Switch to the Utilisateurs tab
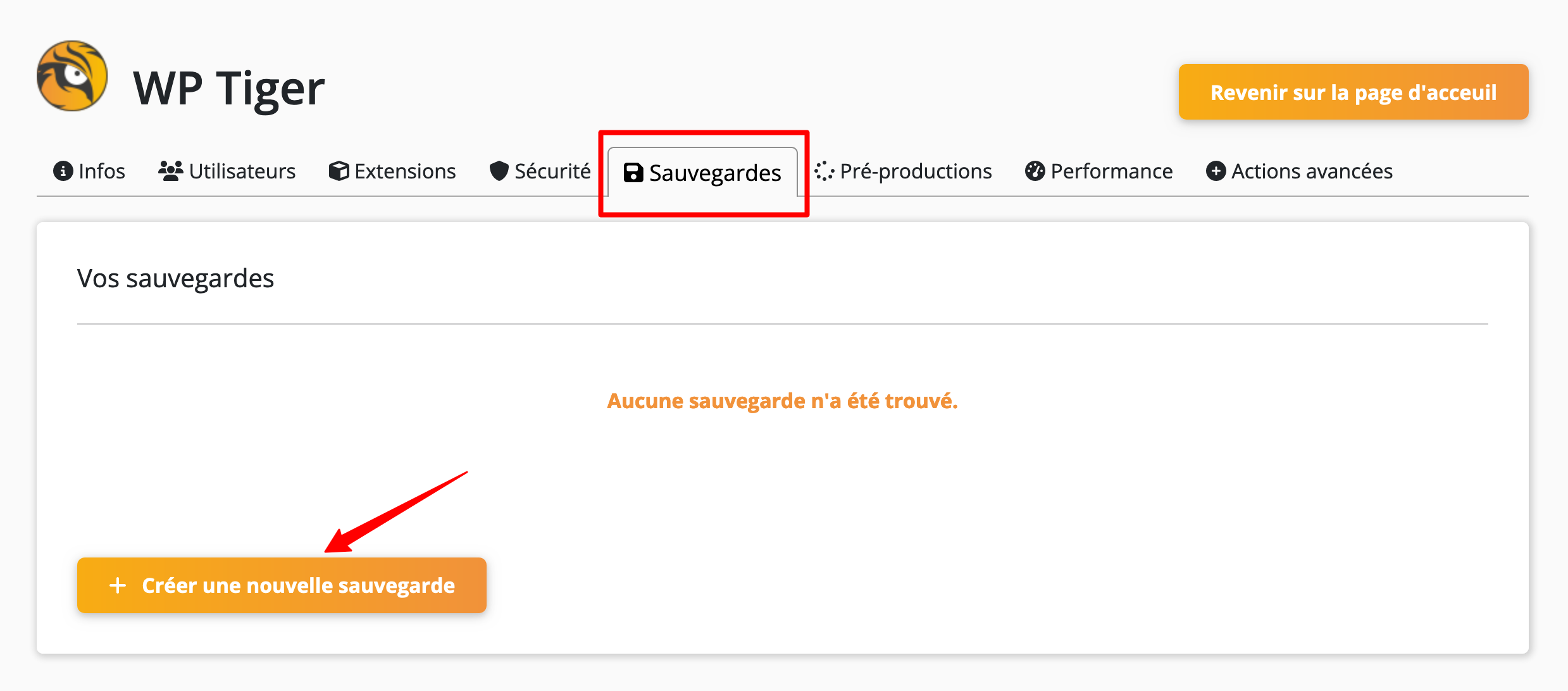 pyautogui.click(x=242, y=170)
